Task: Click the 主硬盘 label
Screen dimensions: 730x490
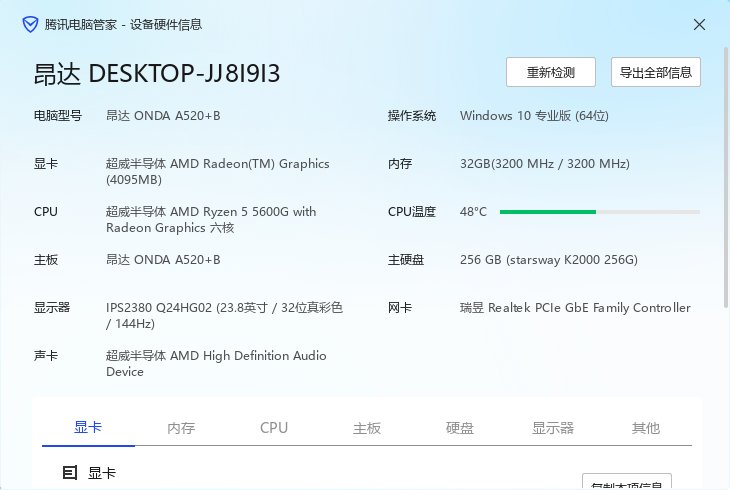Action: pos(406,259)
